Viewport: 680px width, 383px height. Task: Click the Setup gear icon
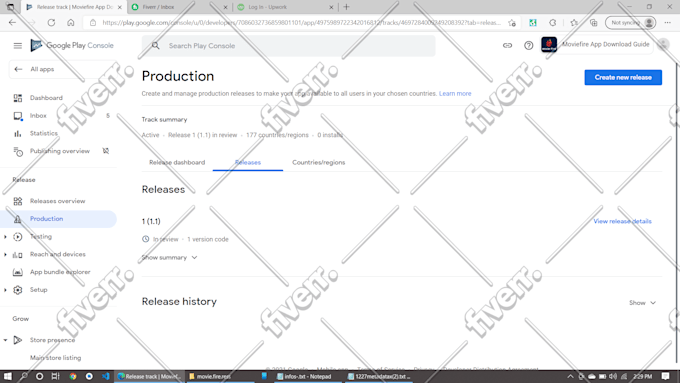tap(18, 290)
